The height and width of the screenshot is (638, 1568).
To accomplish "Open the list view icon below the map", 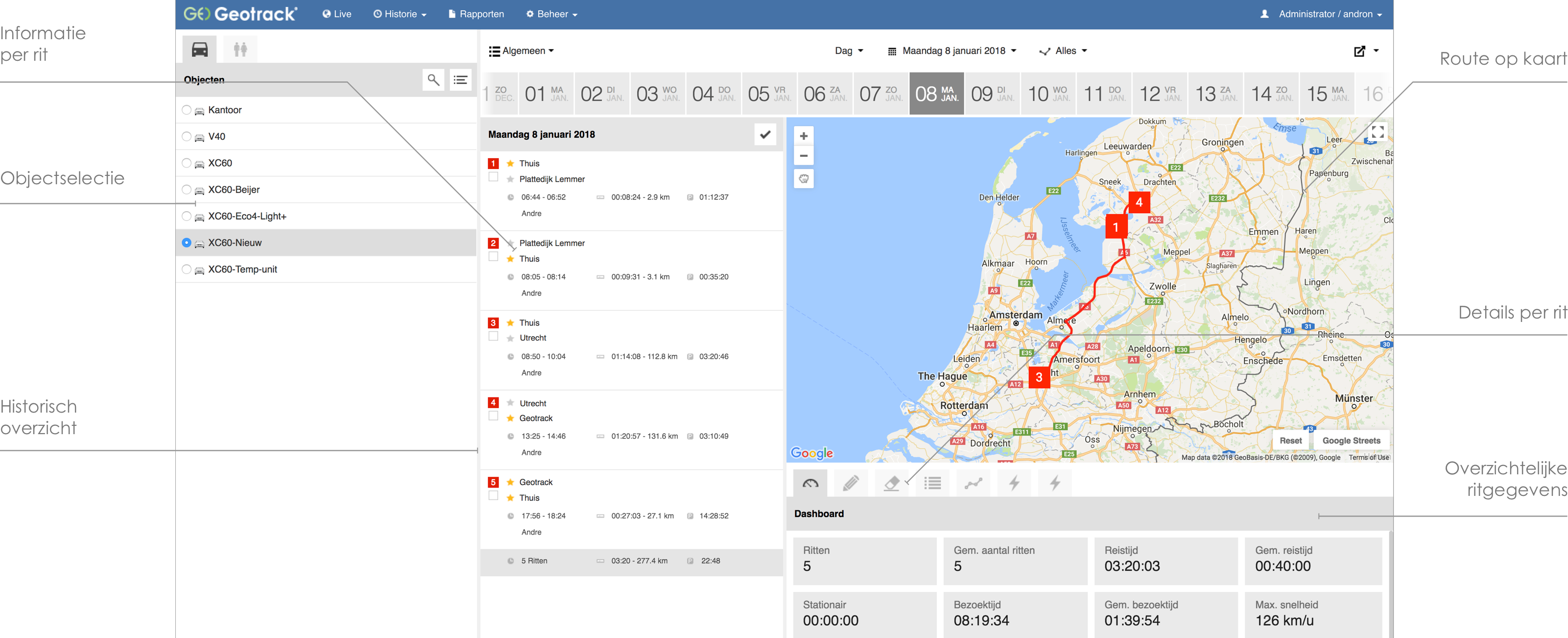I will coord(932,483).
